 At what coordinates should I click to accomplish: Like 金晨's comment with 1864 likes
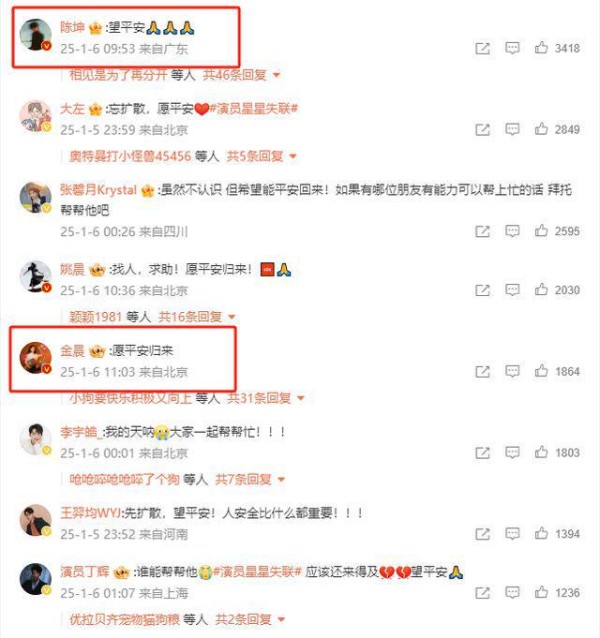click(541, 371)
